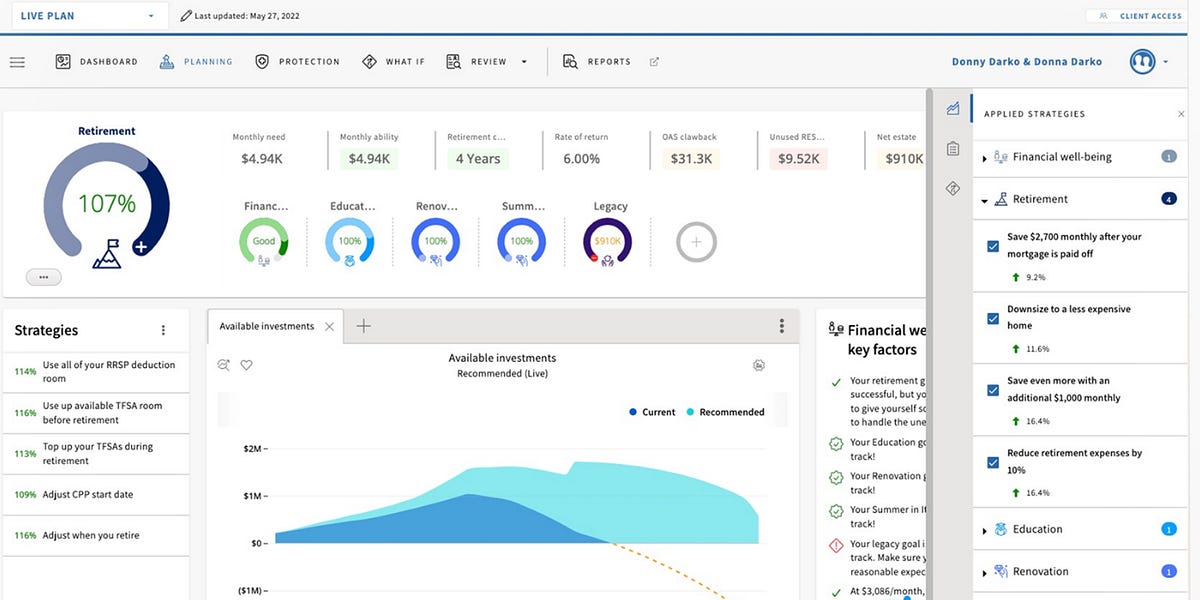Image resolution: width=1200 pixels, height=600 pixels.
Task: Click the heart favorite icon on chart
Action: 246,365
